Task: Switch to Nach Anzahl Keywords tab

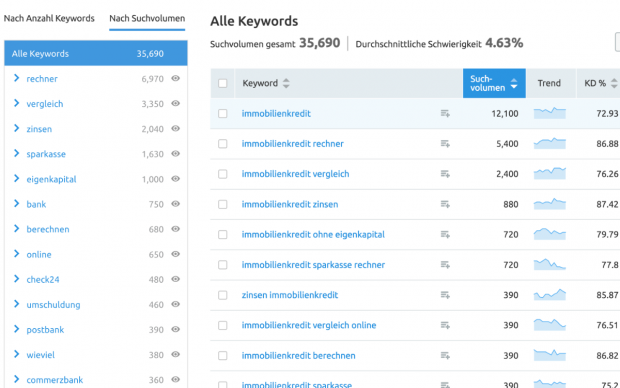Action: coord(49,19)
